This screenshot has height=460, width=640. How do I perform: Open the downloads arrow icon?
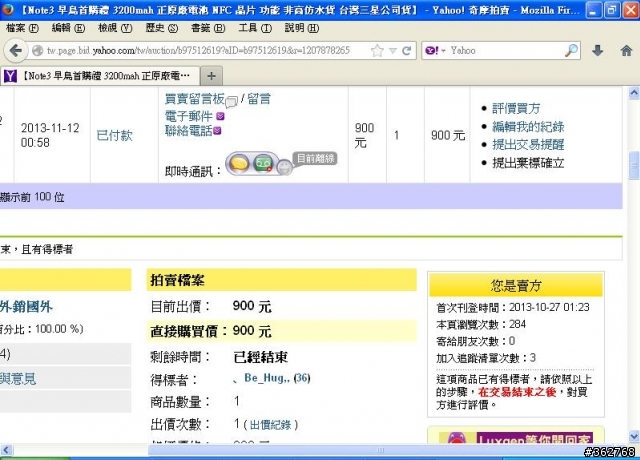coord(598,51)
